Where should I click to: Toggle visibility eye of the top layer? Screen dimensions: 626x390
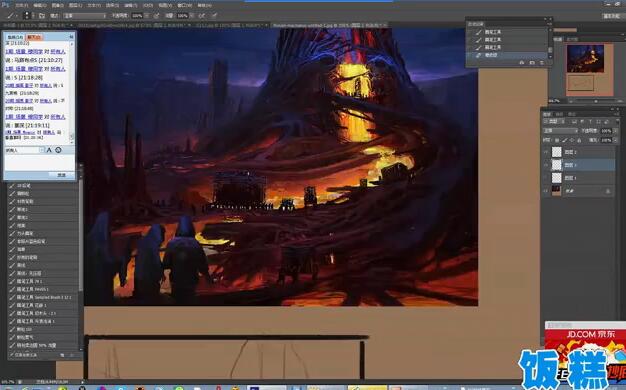click(x=546, y=152)
